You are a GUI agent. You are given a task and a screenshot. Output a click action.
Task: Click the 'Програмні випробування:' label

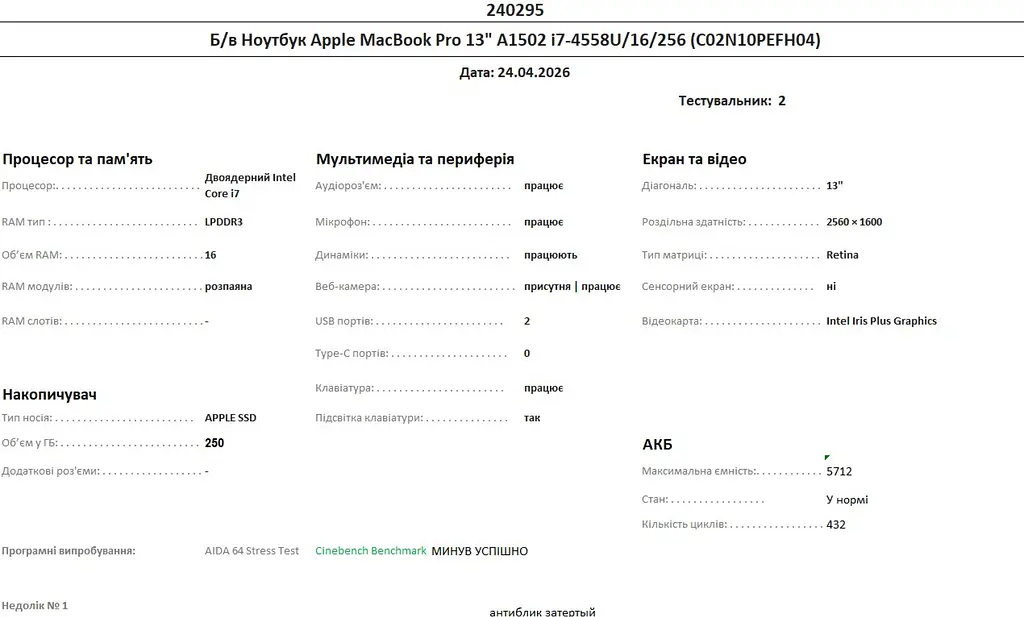click(x=69, y=551)
